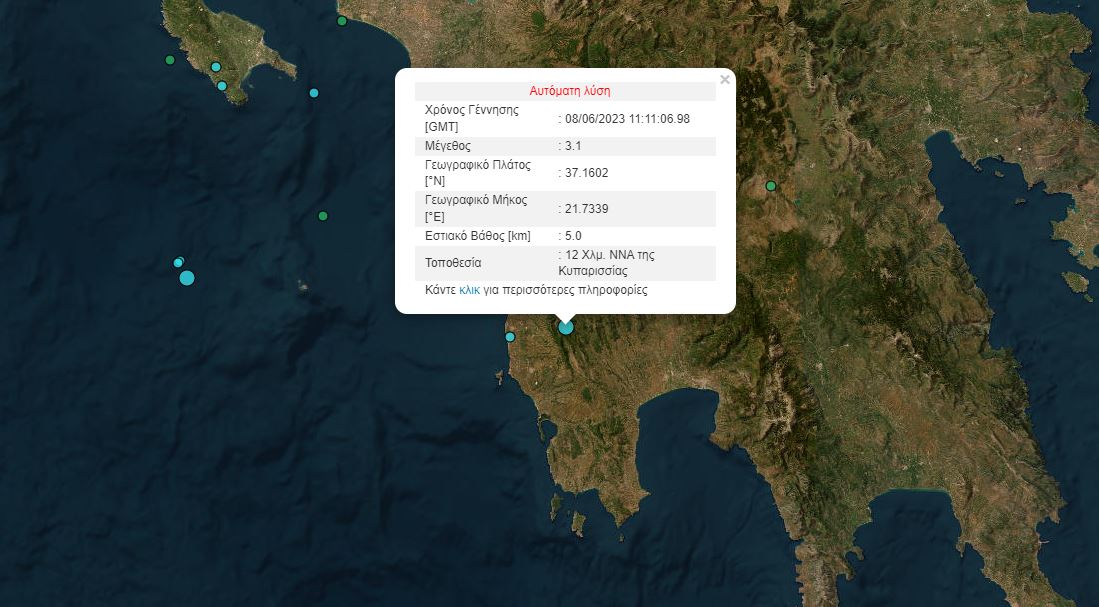Viewport: 1099px width, 607px height.
Task: Close the earthquake info popup
Action: 725,80
